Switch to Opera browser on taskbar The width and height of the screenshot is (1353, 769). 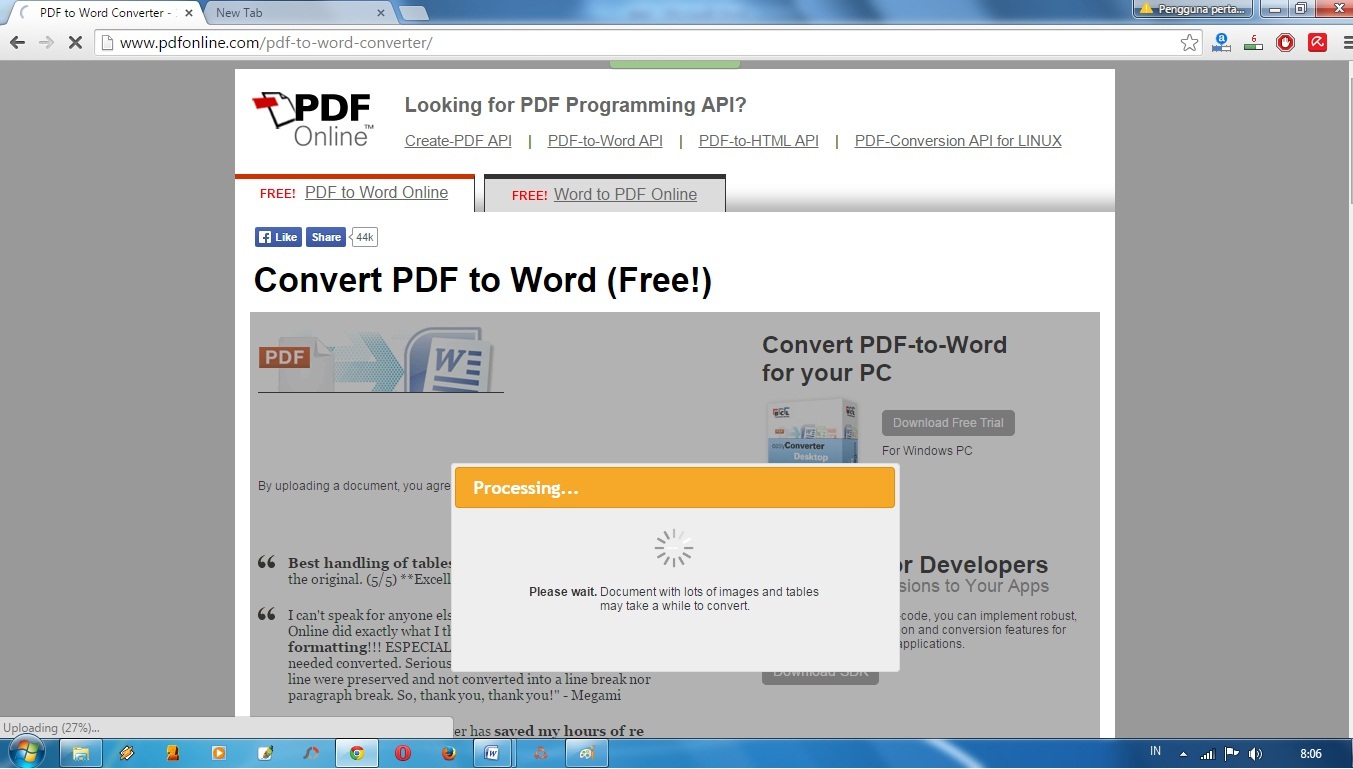tap(403, 753)
